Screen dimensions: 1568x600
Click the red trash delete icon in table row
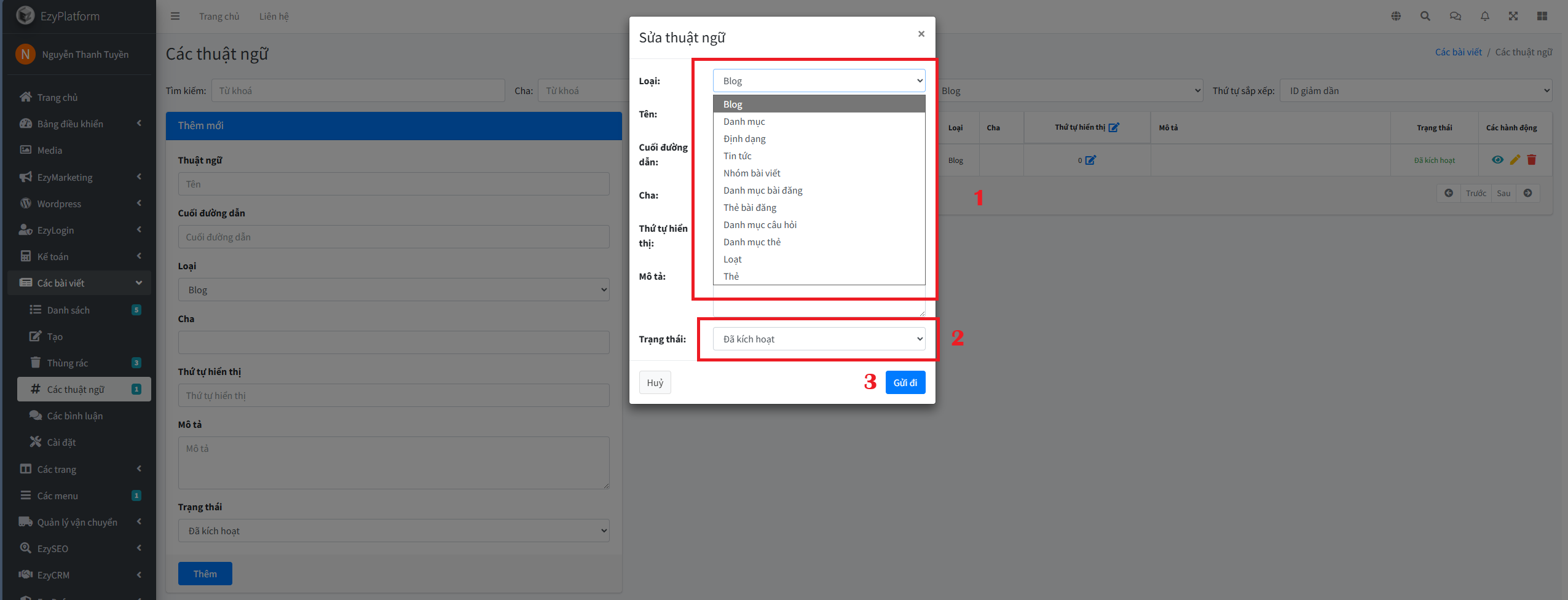[1532, 160]
